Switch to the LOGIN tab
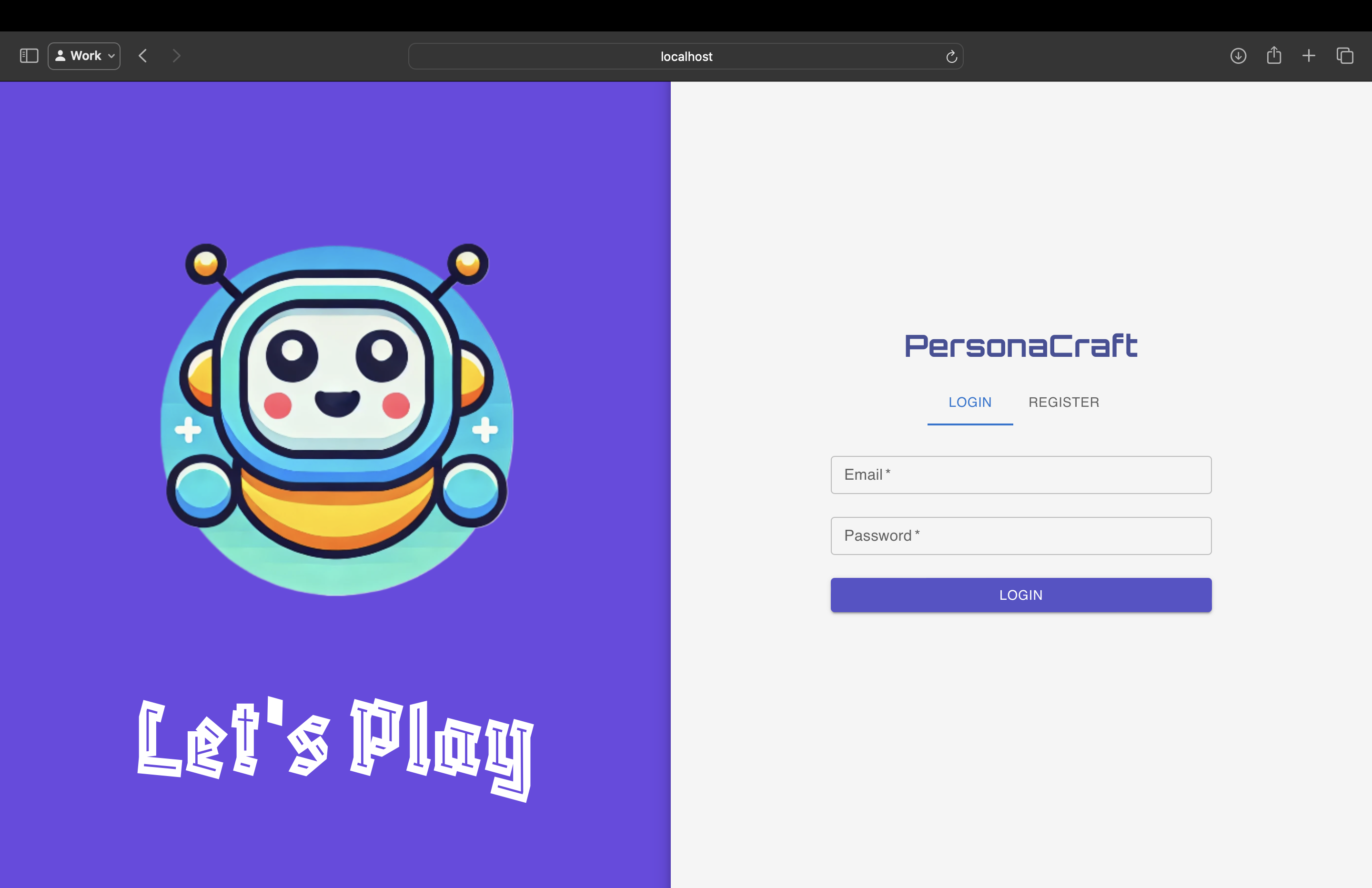Screen dimensions: 1372x888 tap(969, 403)
